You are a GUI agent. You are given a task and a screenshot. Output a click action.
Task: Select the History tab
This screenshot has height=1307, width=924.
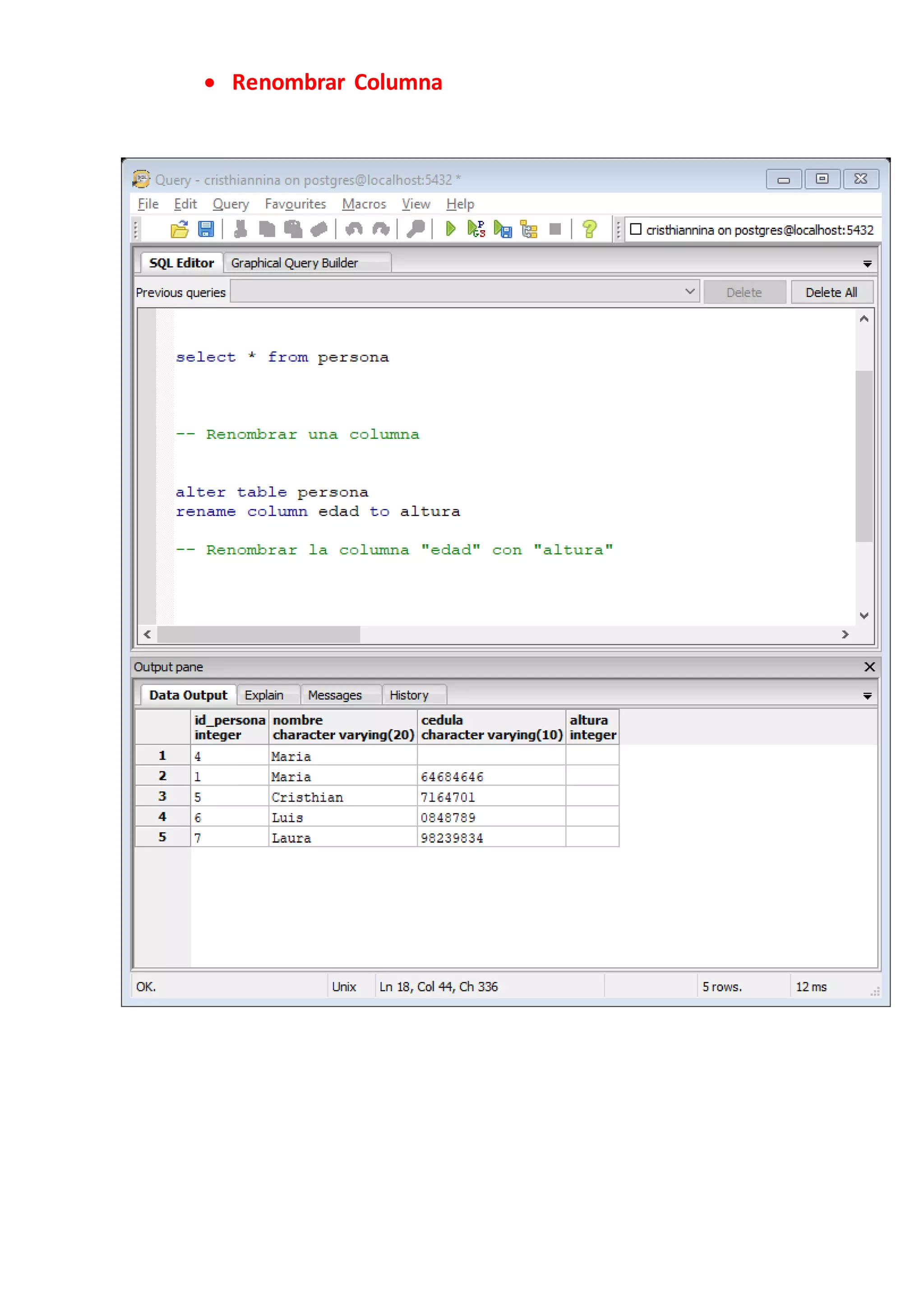click(x=414, y=695)
